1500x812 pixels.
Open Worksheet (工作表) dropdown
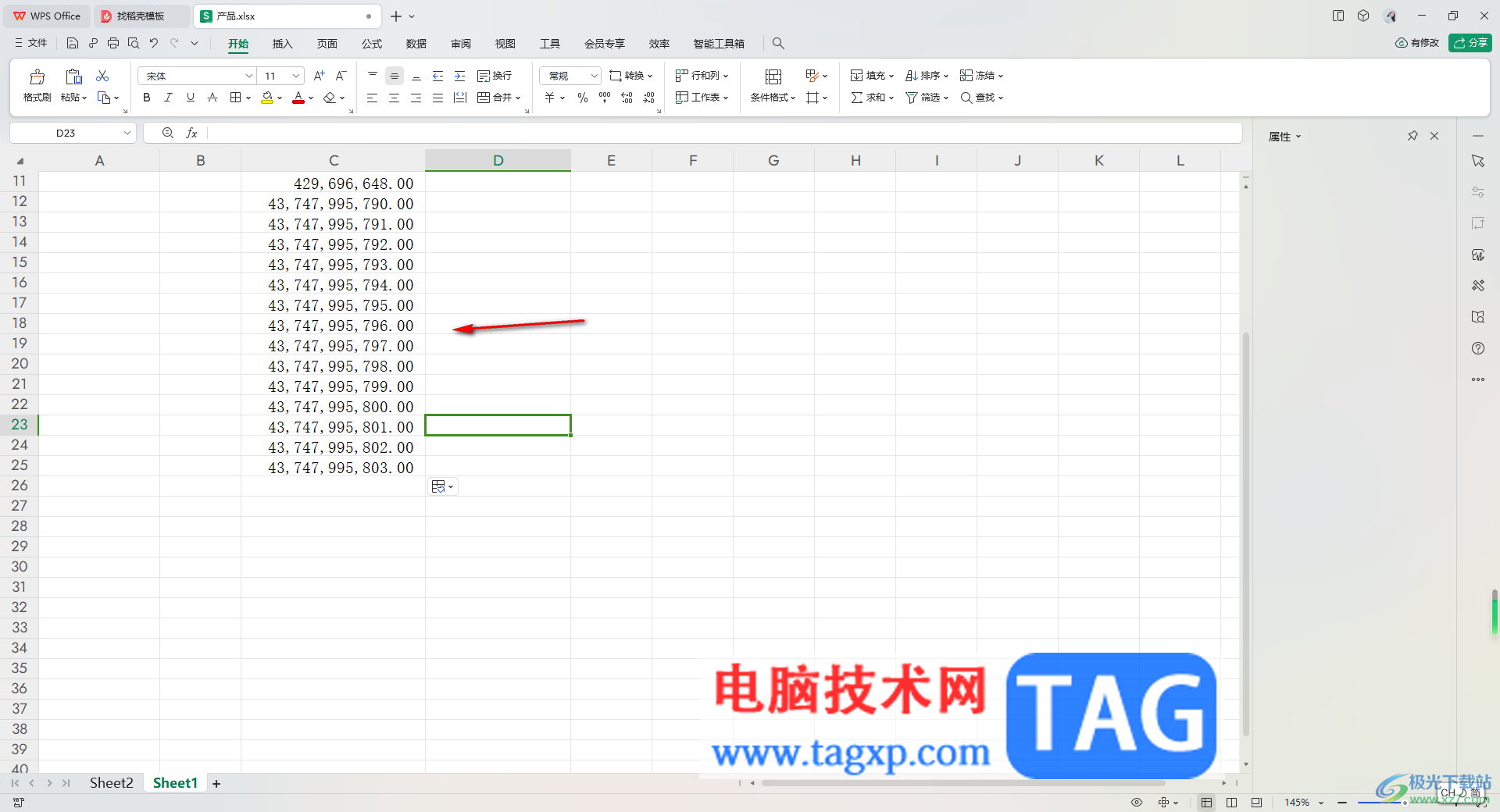tap(702, 98)
